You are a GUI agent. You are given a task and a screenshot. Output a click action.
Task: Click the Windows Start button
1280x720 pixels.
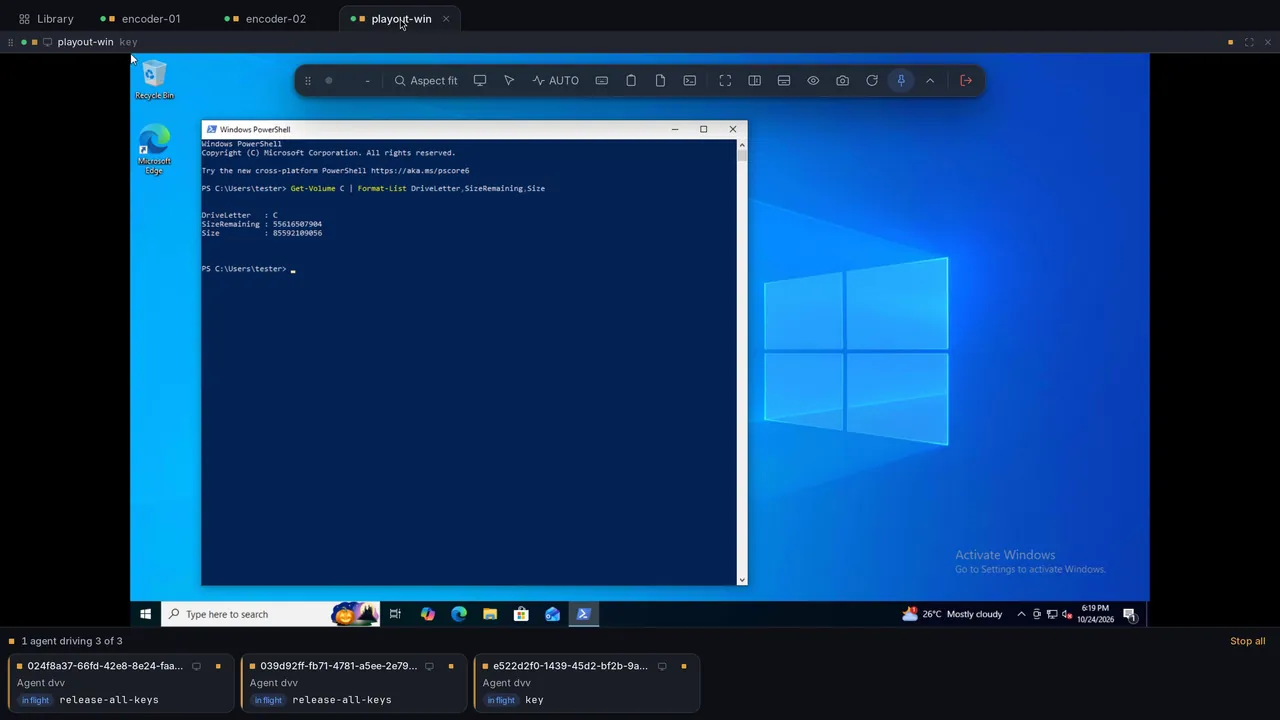[x=146, y=614]
